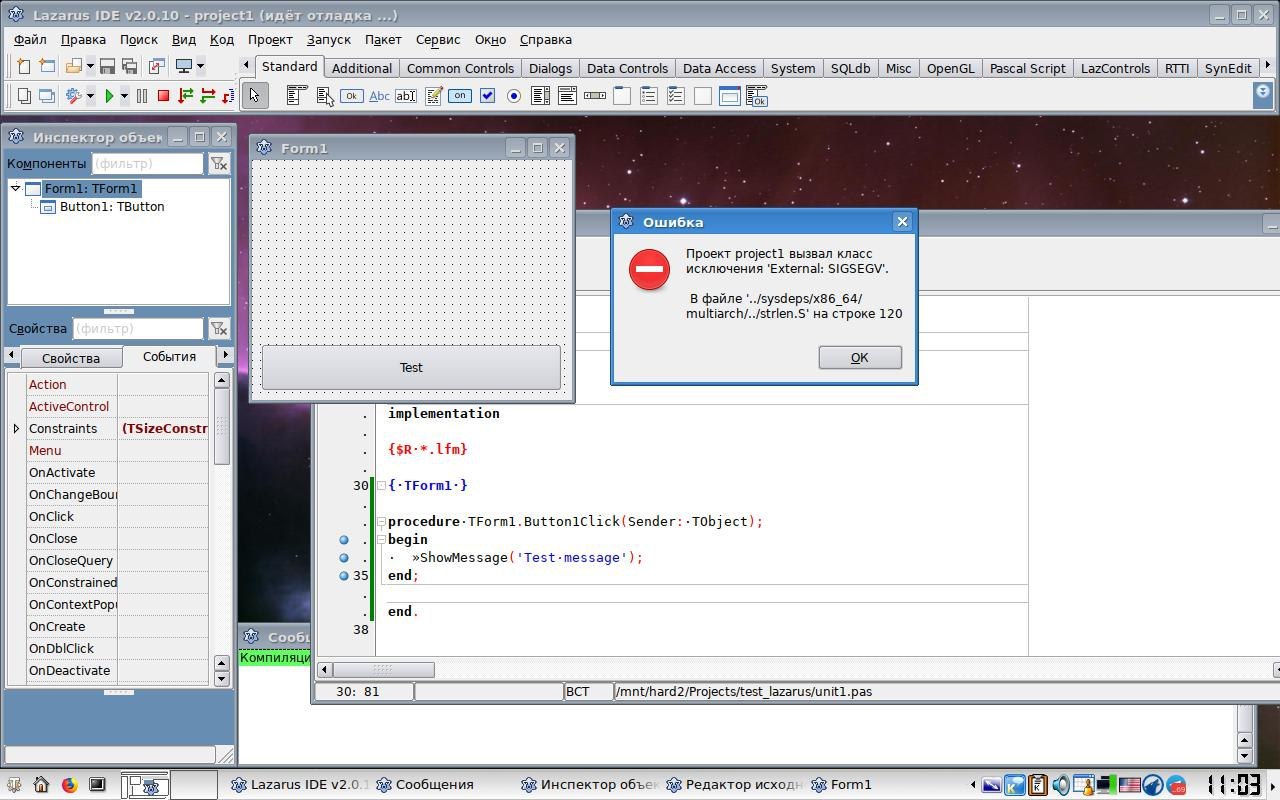This screenshot has height=800, width=1280.
Task: Select the TRadioButton palette component
Action: 514,96
